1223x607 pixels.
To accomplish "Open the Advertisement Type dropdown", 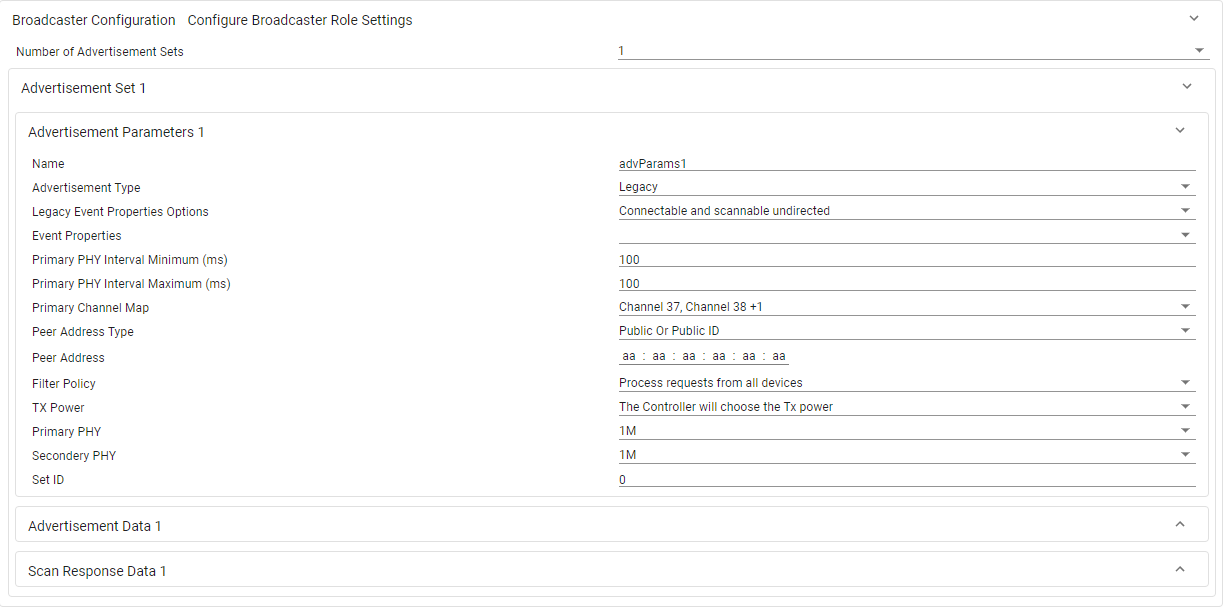I will 1186,188.
